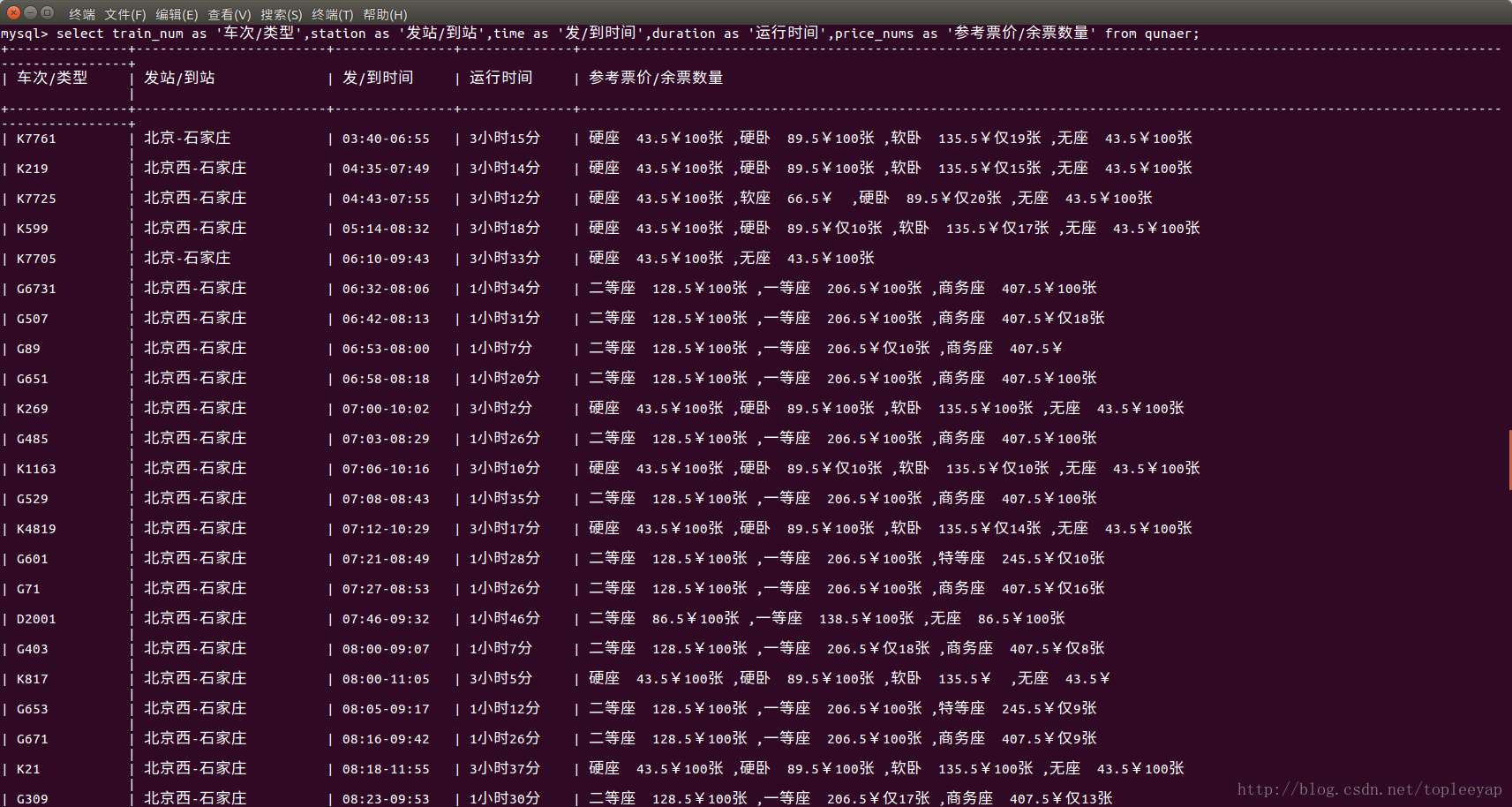This screenshot has height=807, width=1512.
Task: Click duration 3小时2分
Action: click(x=501, y=409)
